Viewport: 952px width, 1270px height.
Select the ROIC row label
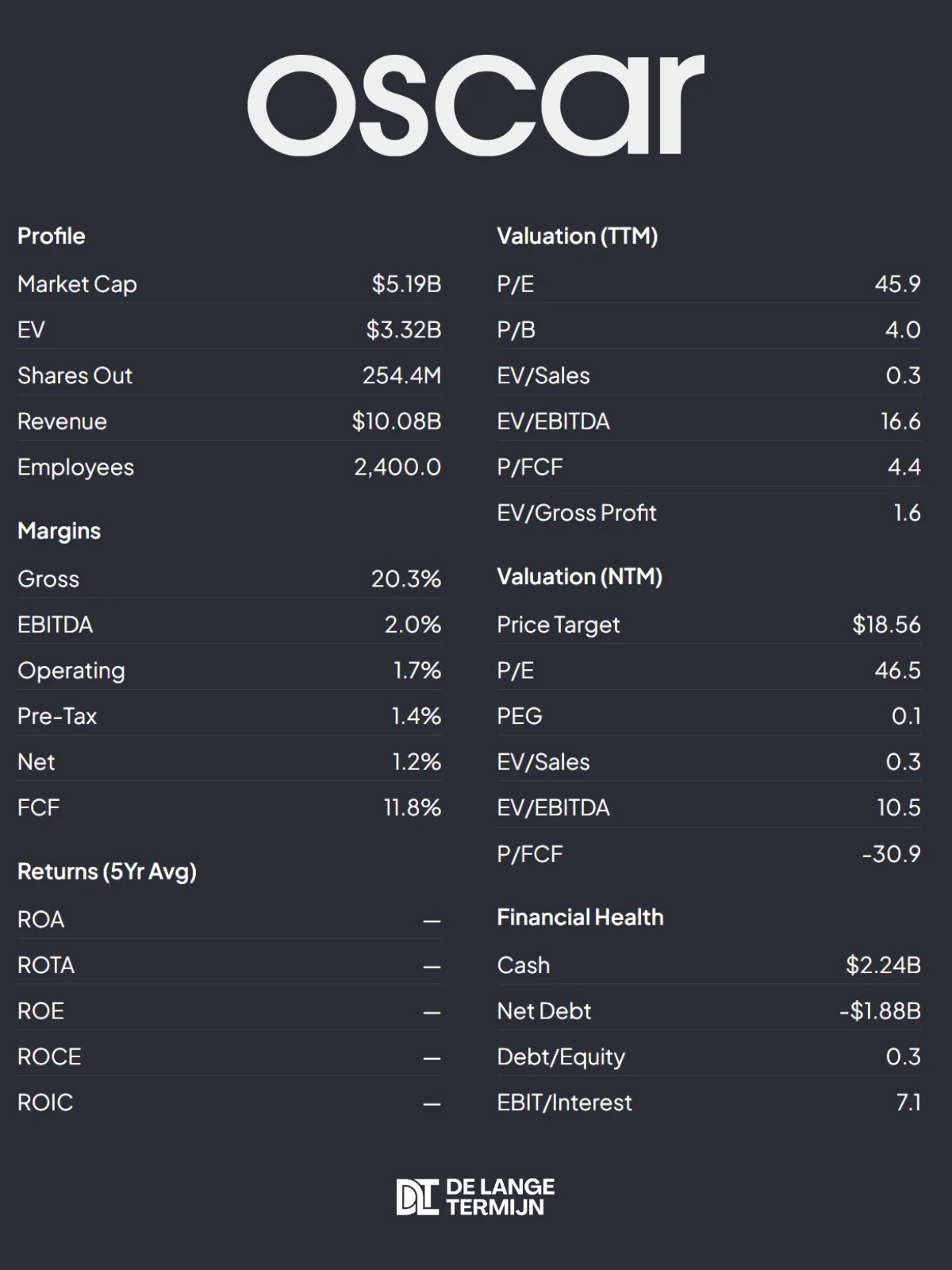click(x=45, y=1103)
